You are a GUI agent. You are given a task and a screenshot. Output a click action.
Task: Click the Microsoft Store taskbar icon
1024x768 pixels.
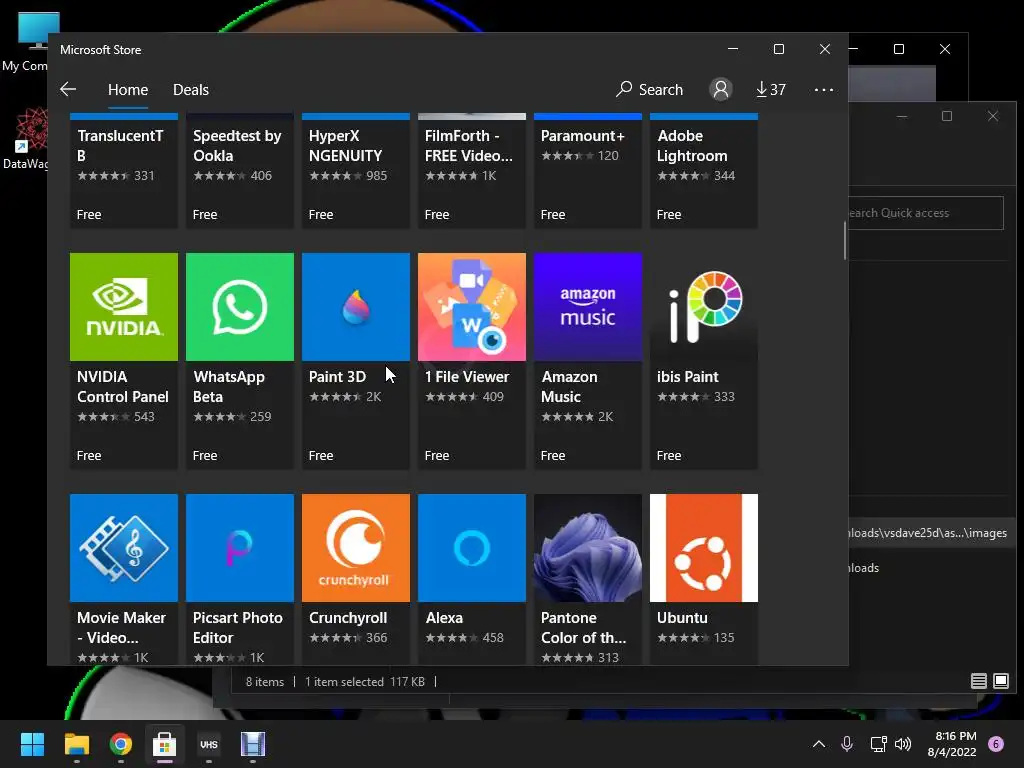coord(165,744)
